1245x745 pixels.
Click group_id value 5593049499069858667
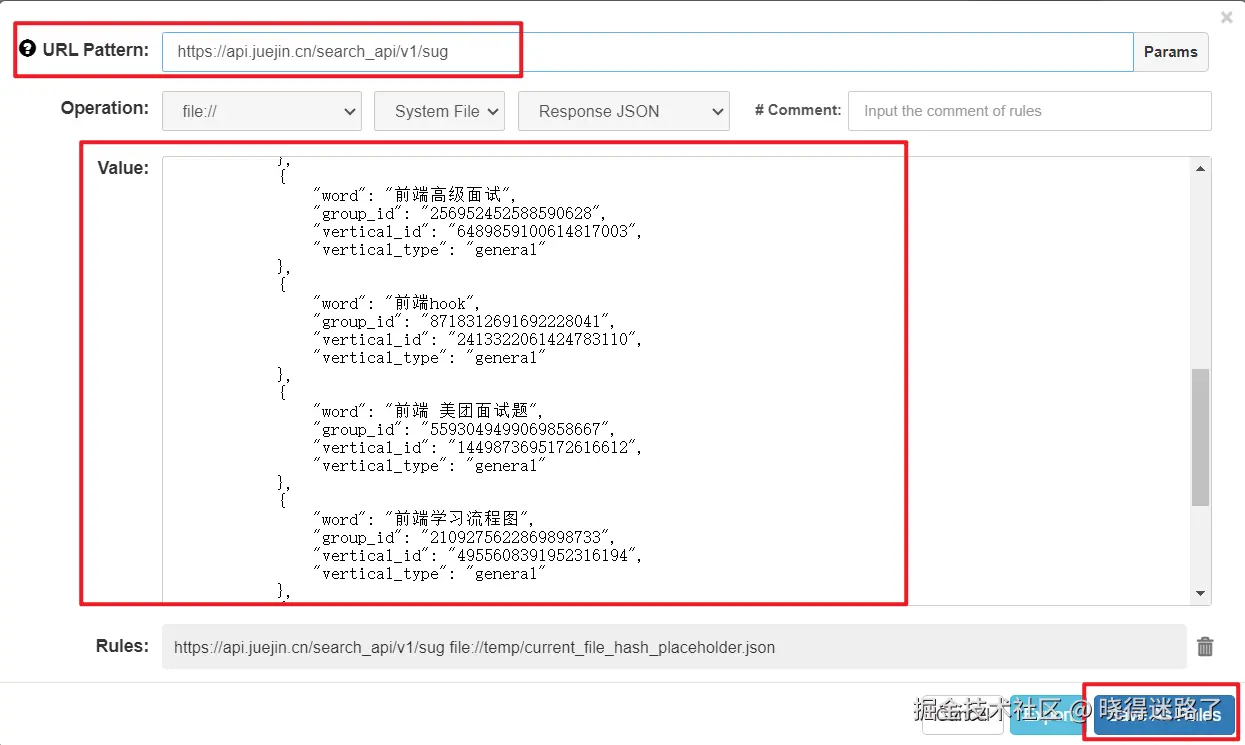click(x=521, y=429)
